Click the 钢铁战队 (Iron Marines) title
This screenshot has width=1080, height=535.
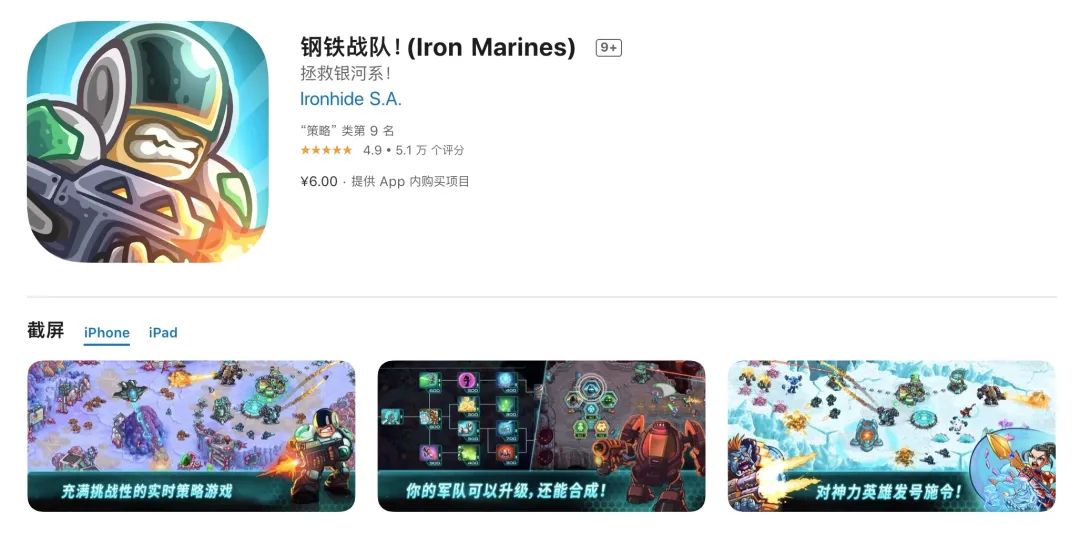point(437,48)
